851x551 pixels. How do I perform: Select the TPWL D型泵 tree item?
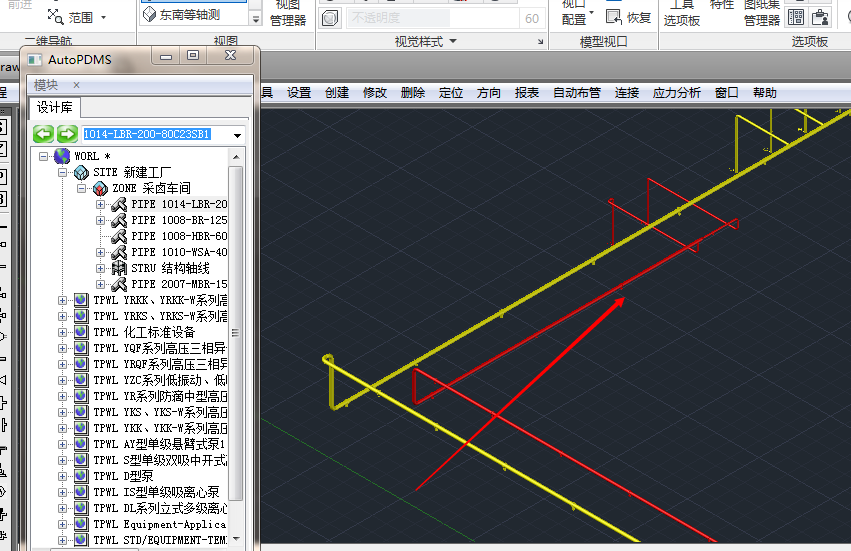123,476
